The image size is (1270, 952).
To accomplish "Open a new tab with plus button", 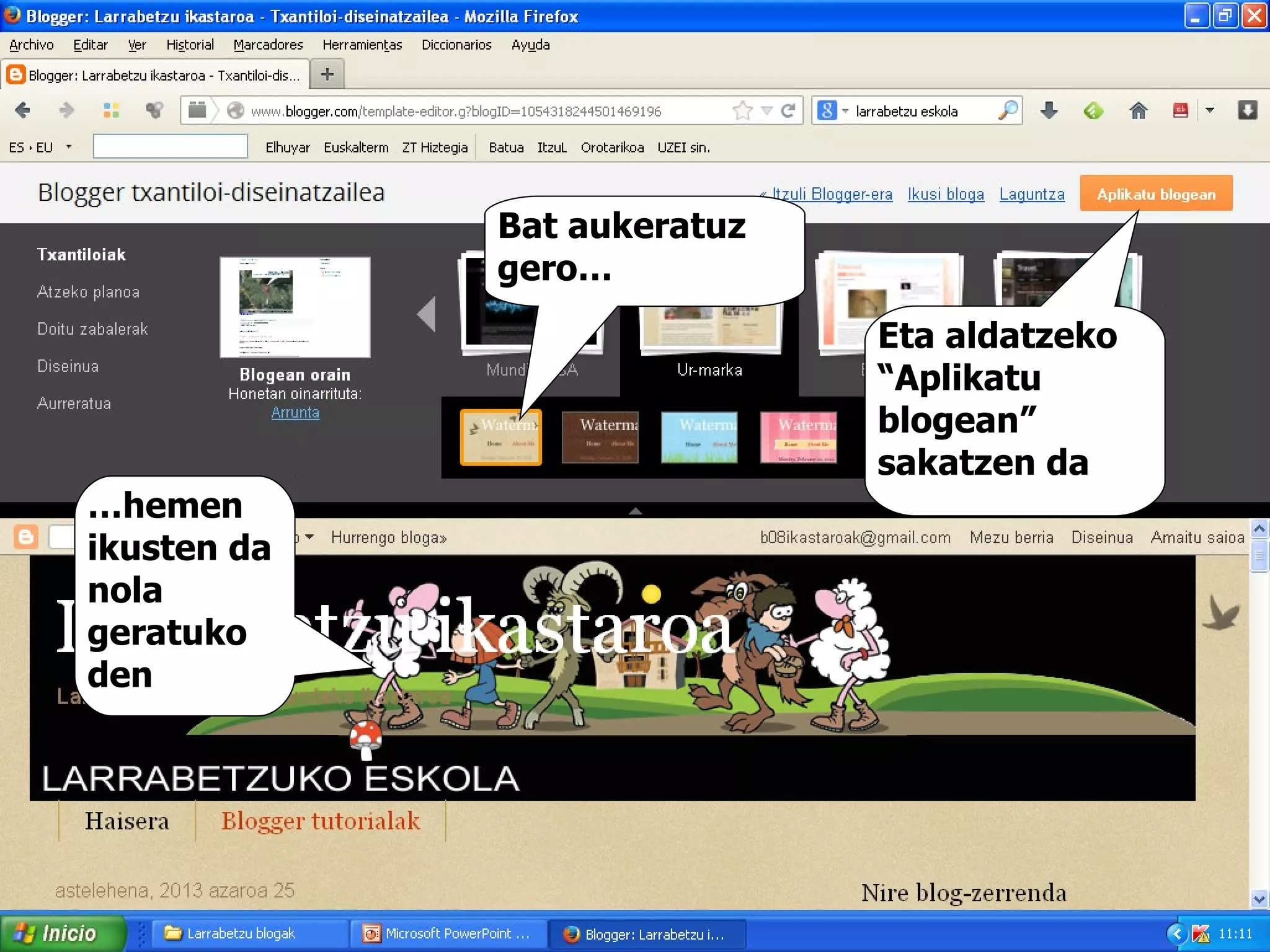I will pos(327,74).
